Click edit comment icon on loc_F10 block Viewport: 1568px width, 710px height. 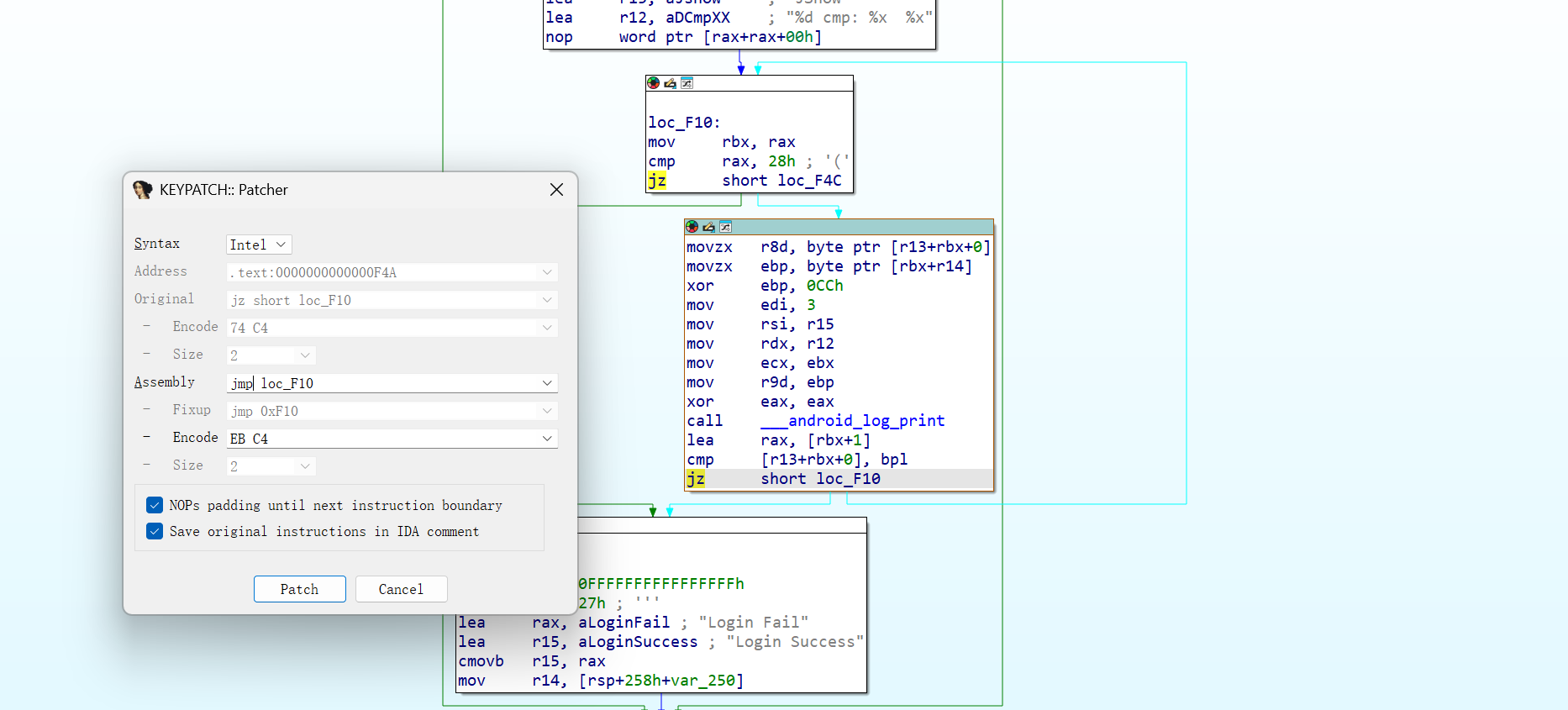click(670, 83)
